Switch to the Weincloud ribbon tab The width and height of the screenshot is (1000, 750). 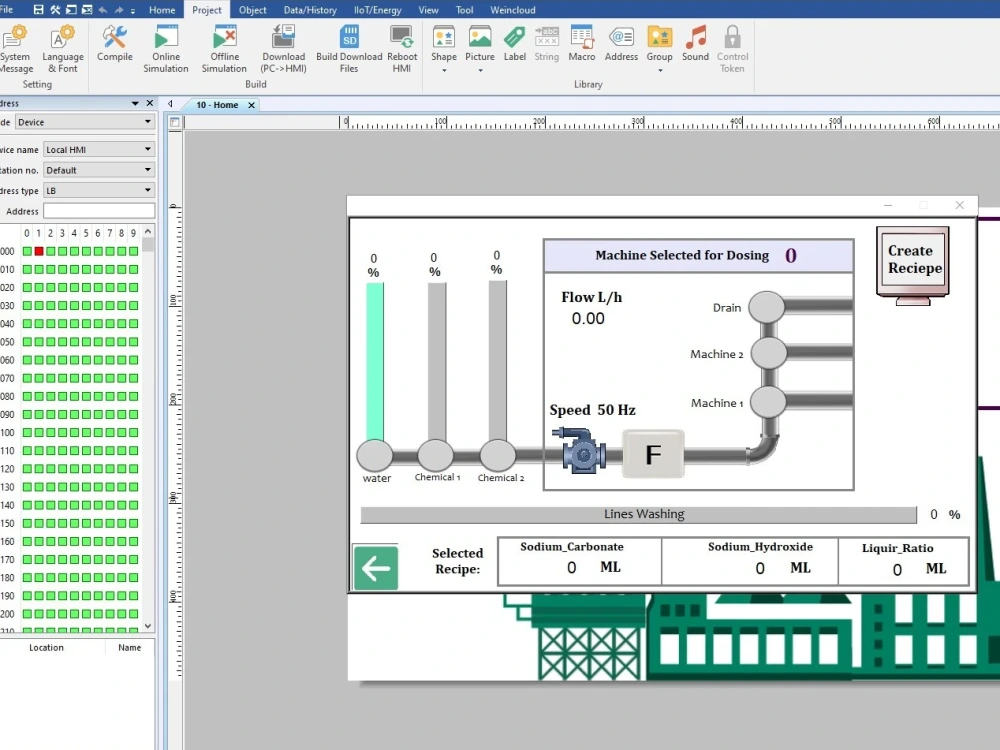pos(512,10)
